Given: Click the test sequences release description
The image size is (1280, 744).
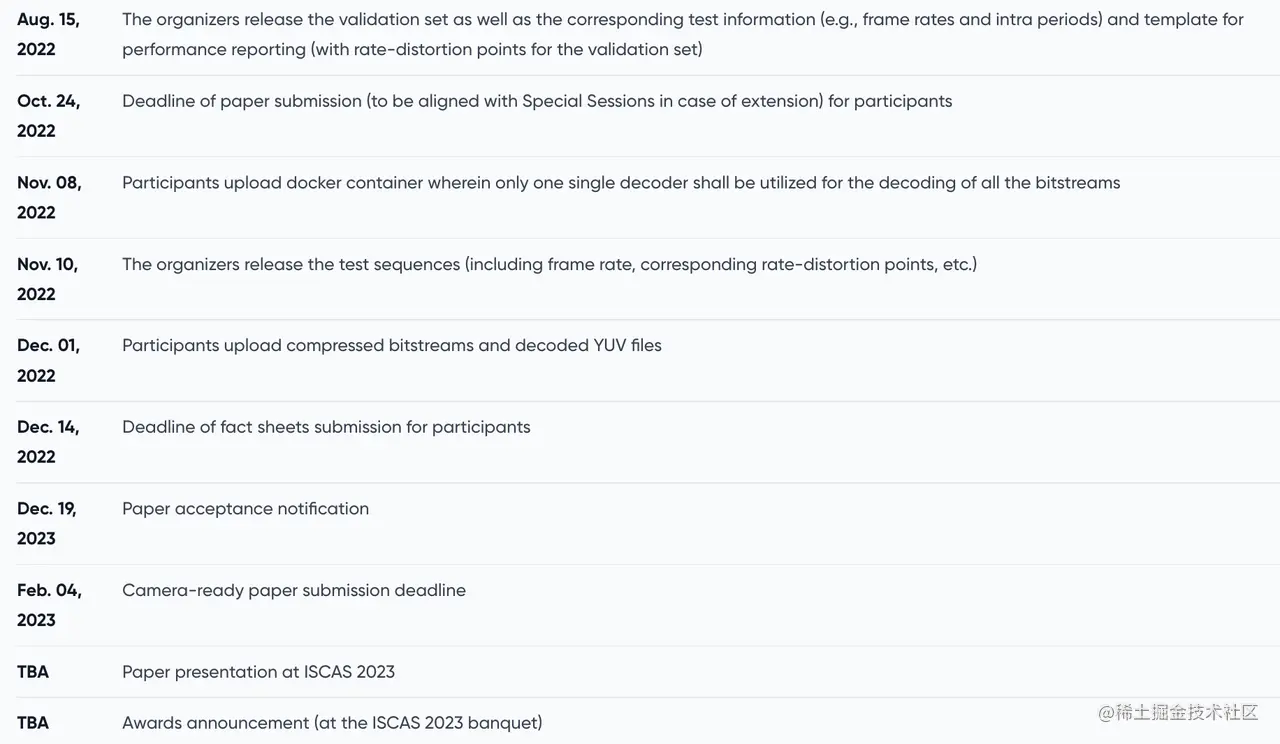Looking at the screenshot, I should [x=549, y=264].
